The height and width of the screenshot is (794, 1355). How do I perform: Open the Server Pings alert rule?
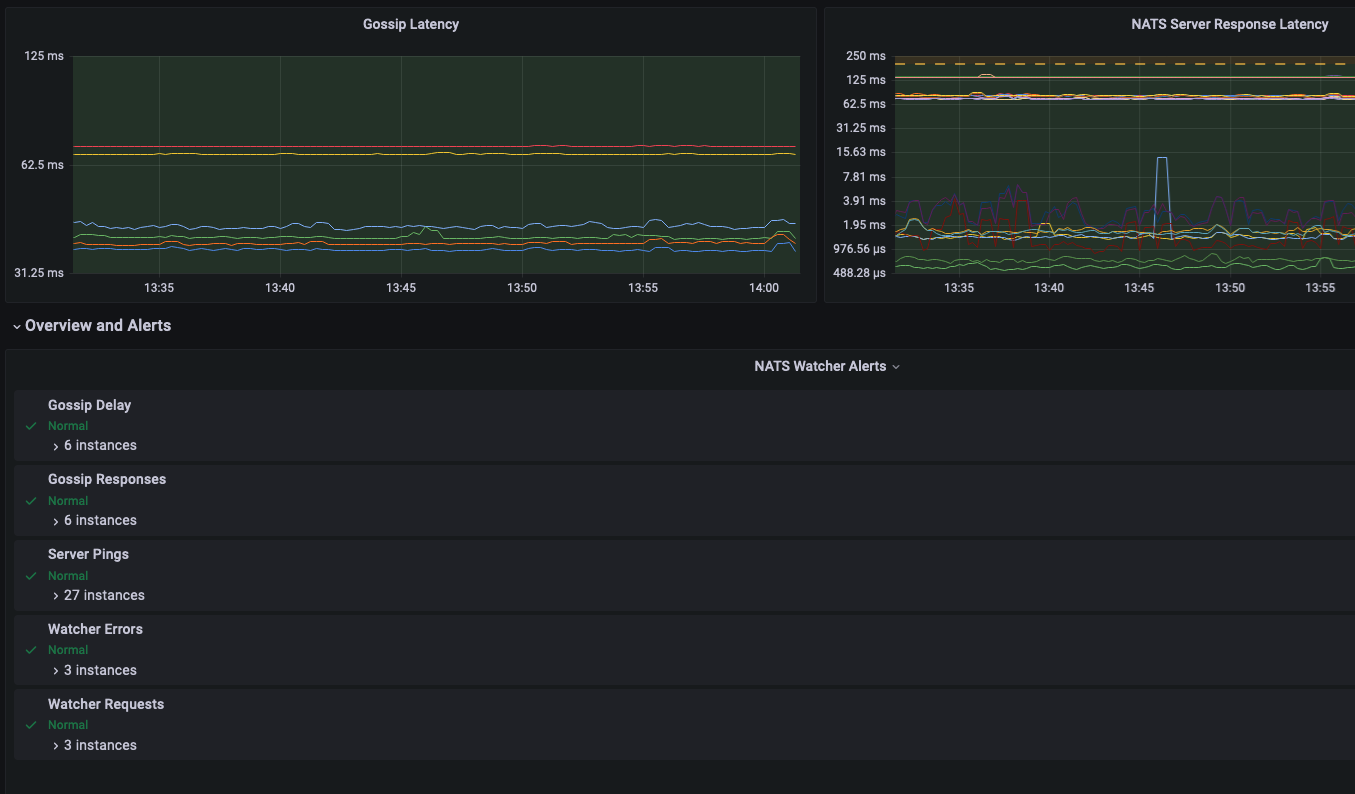(x=88, y=554)
